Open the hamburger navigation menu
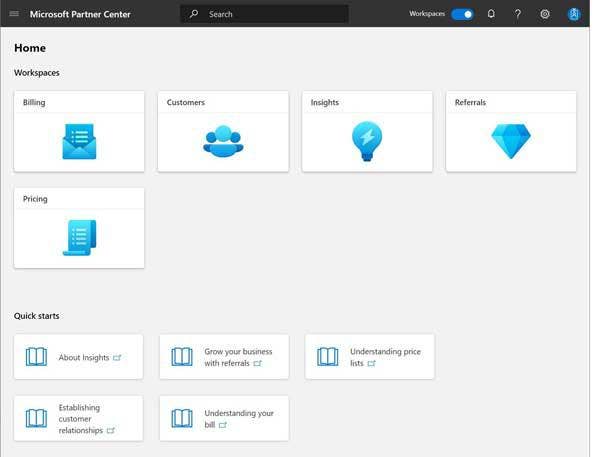The height and width of the screenshot is (457, 610). point(14,14)
